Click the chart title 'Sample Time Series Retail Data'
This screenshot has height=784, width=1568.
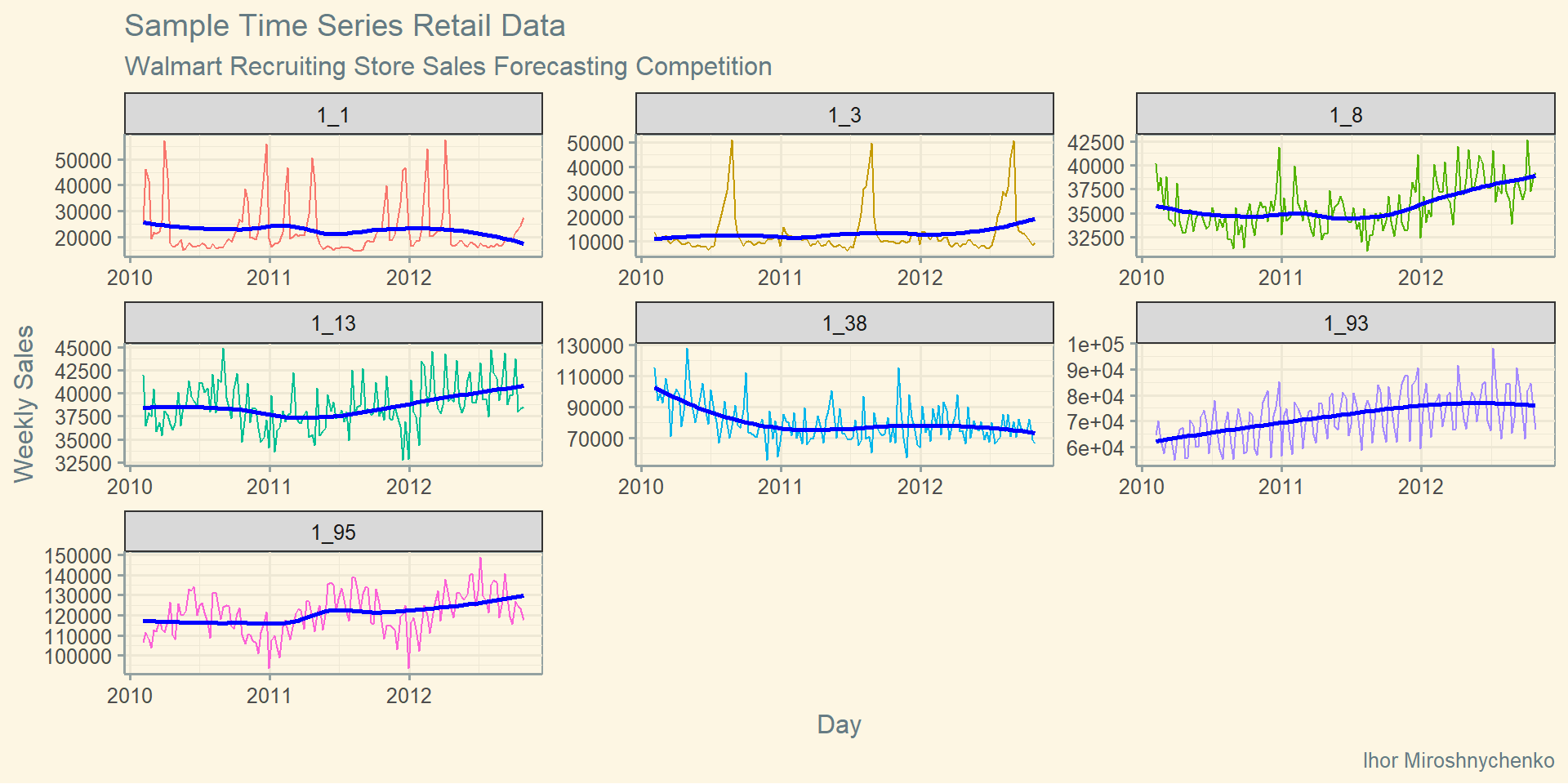click(345, 26)
